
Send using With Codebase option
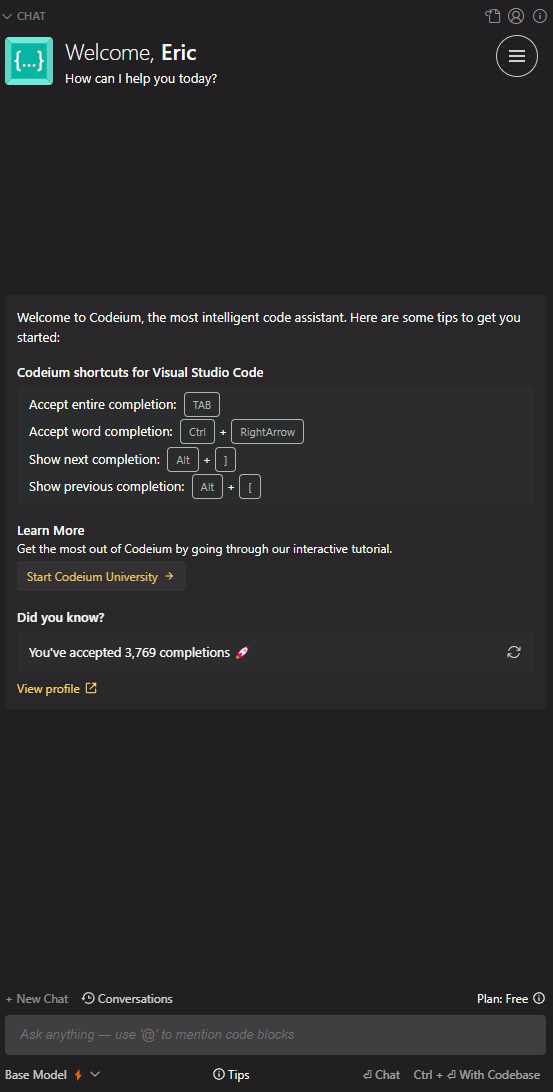[477, 1075]
